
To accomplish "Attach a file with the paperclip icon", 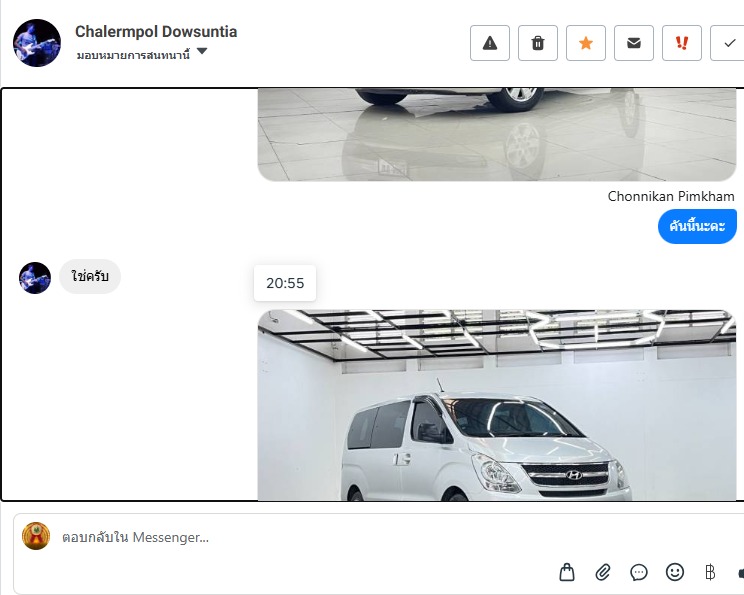I will click(x=603, y=572).
